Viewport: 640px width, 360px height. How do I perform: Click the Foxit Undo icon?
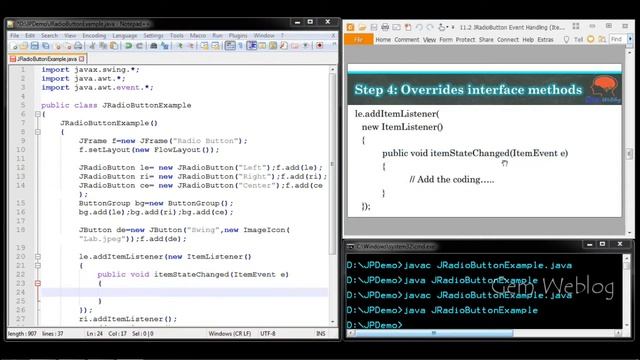419,27
